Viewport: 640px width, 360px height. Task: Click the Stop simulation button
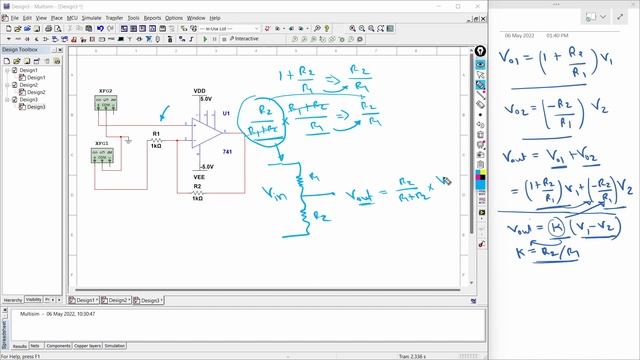[x=224, y=39]
